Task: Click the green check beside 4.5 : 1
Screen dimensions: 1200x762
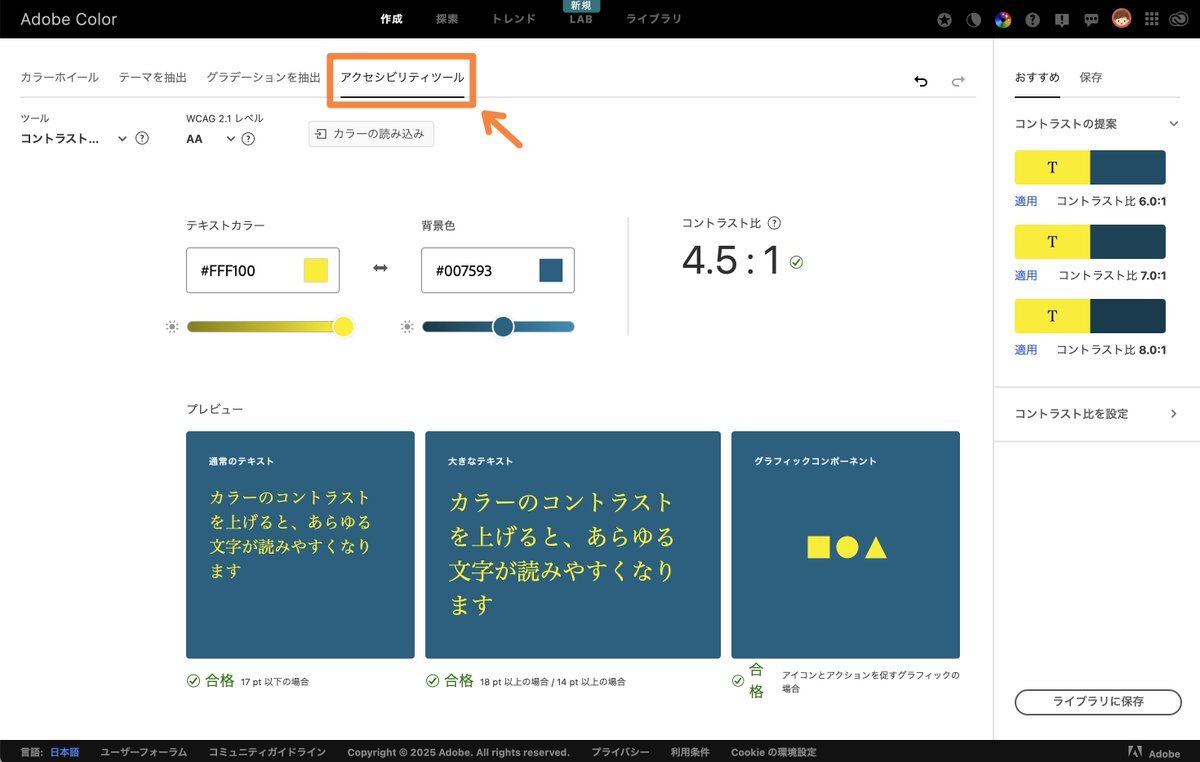Action: click(x=796, y=262)
